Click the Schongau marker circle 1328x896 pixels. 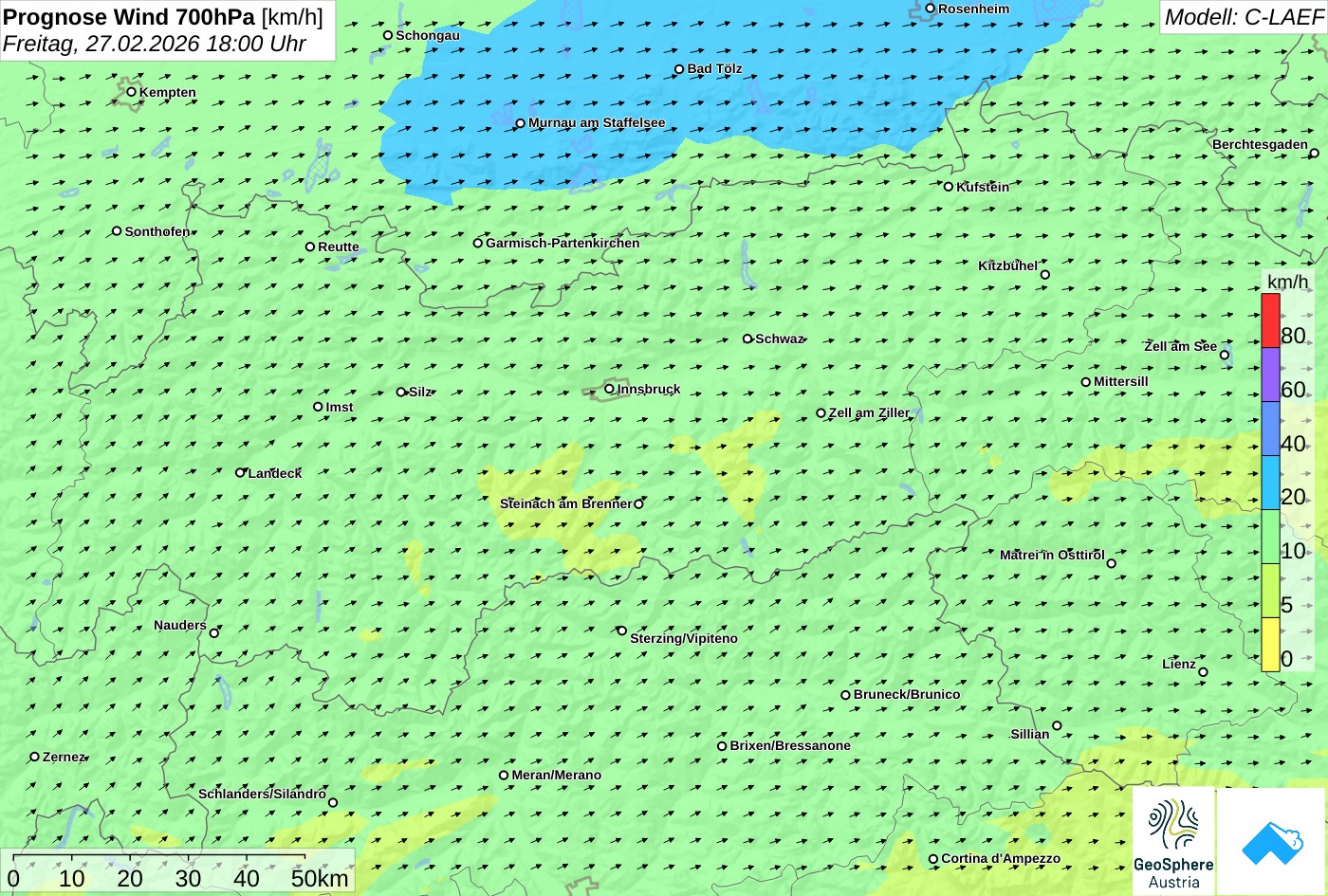pyautogui.click(x=388, y=35)
